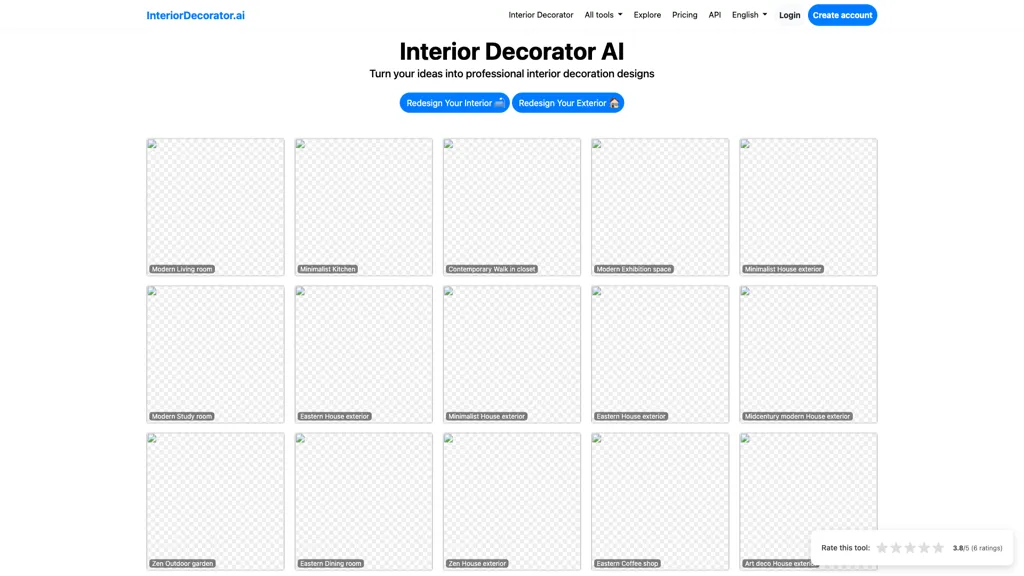
Task: Click the Redesign Your Exterior button
Action: [568, 102]
